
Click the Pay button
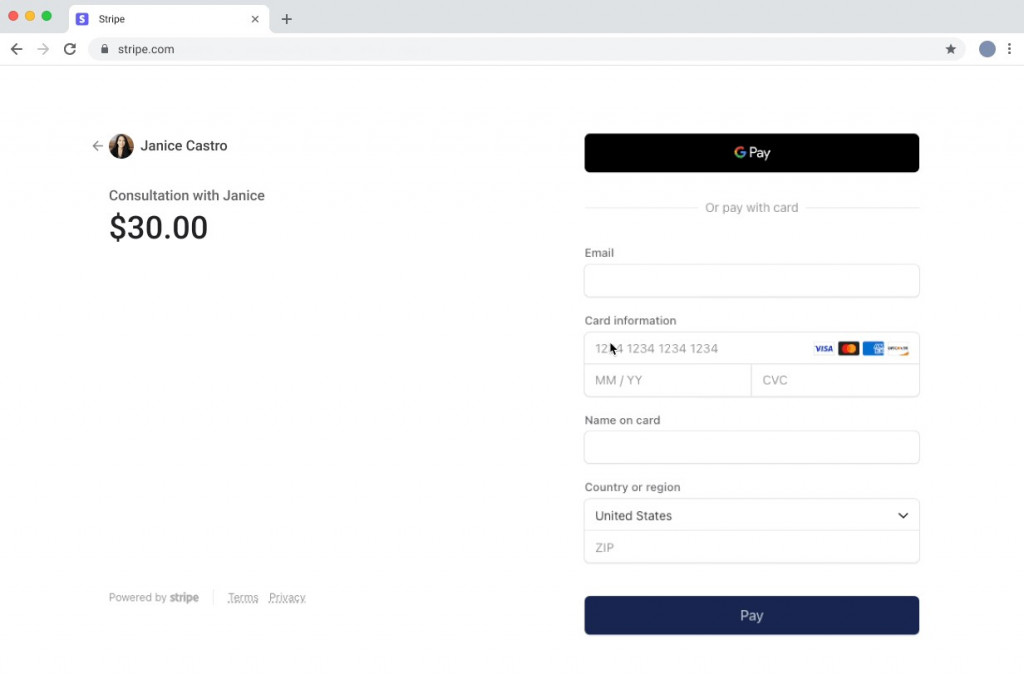(751, 615)
